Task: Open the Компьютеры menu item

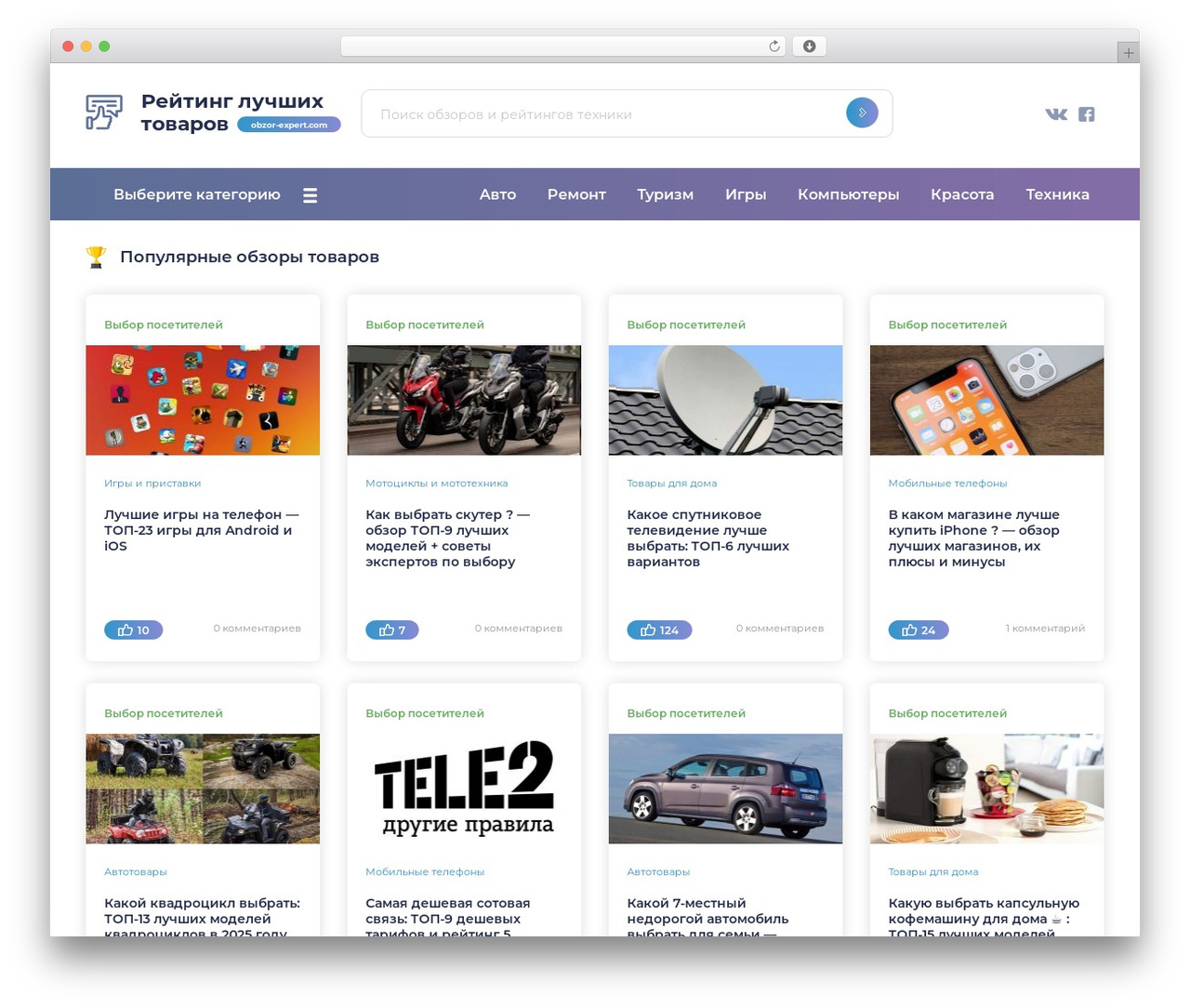Action: click(x=848, y=194)
